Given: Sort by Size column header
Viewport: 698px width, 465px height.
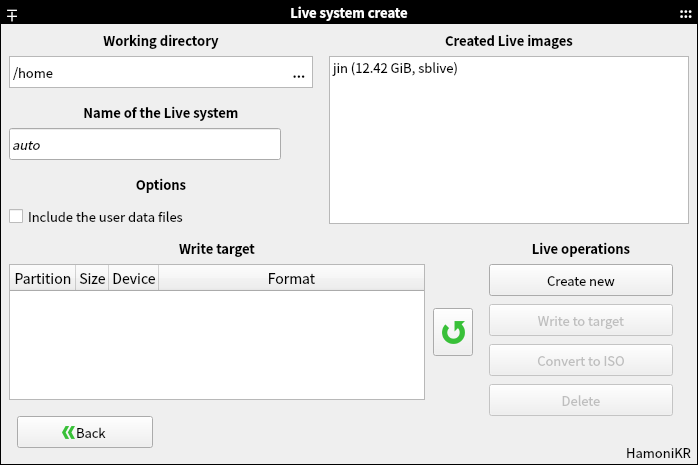Looking at the screenshot, I should pos(92,279).
